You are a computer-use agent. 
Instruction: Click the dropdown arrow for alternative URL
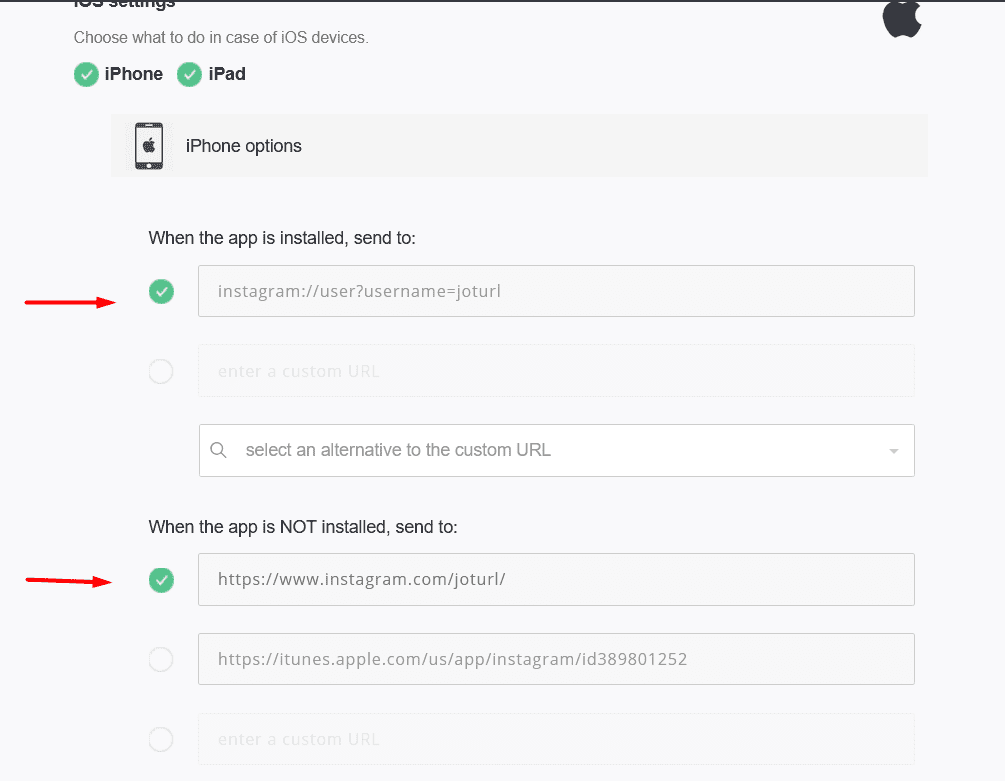tap(893, 451)
